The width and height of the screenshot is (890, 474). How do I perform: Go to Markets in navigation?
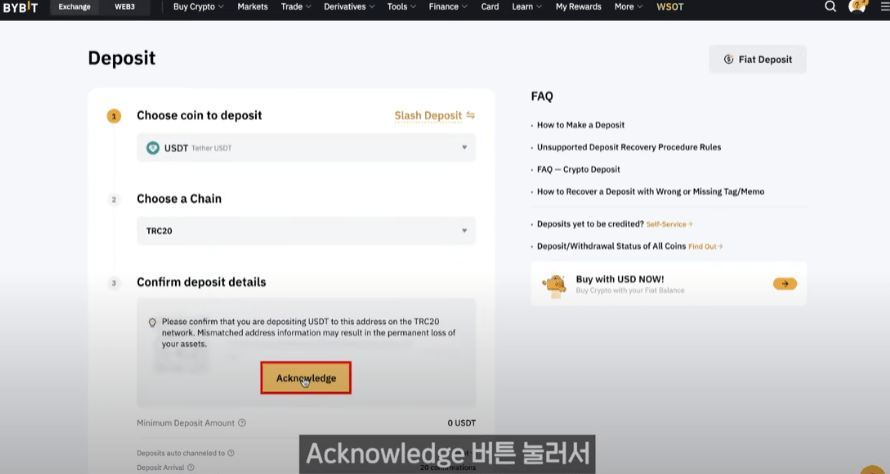[253, 7]
